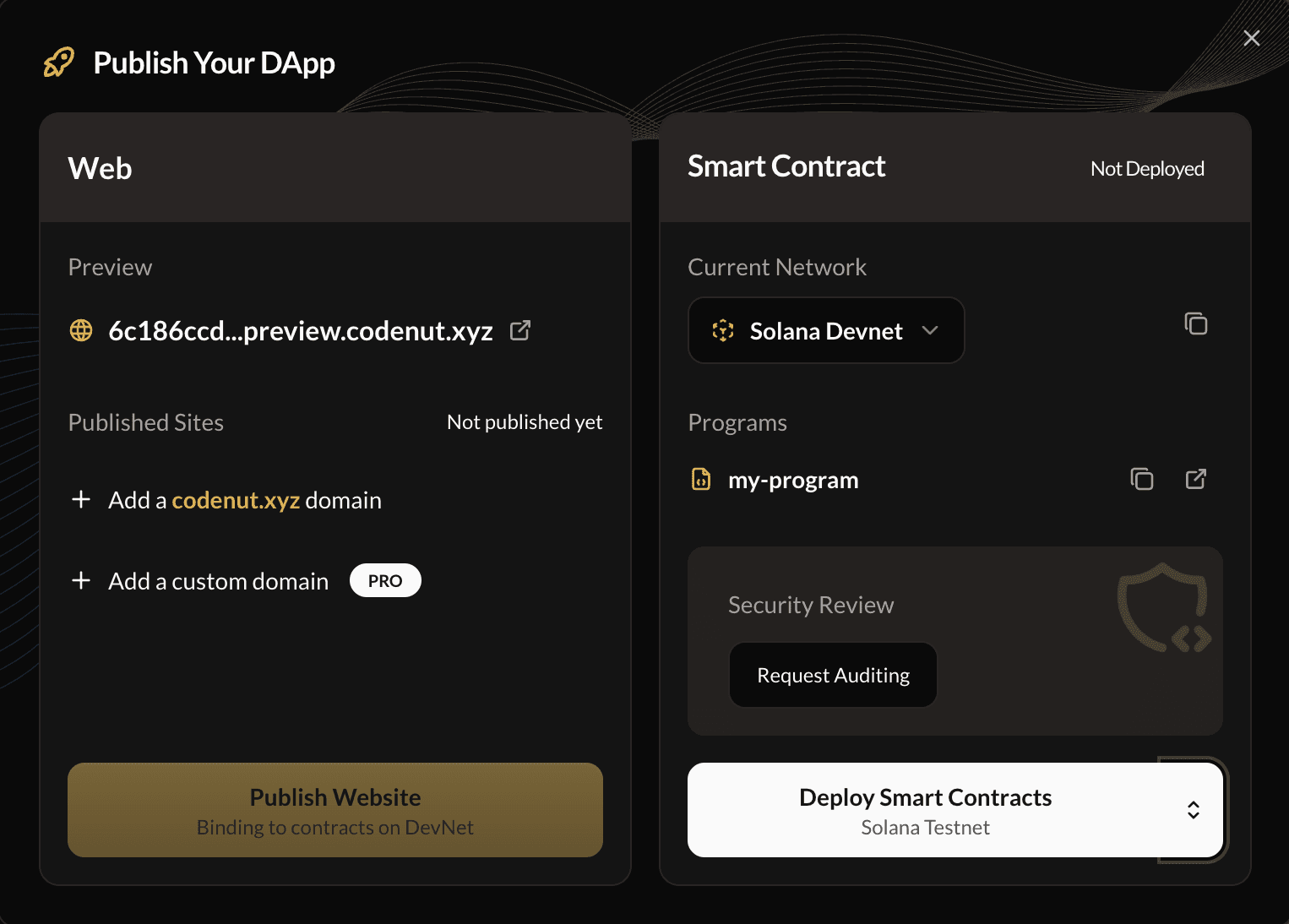Copy the network address using copy icon

pos(1196,323)
